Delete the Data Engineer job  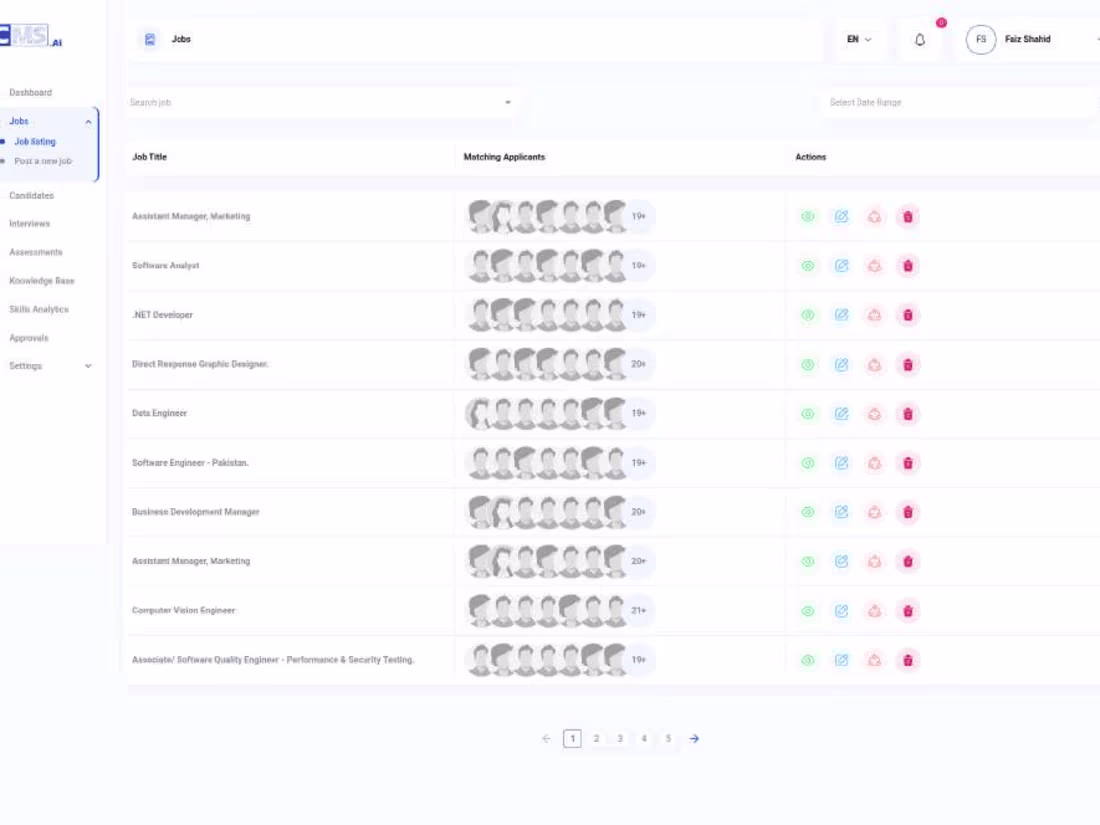click(x=908, y=414)
